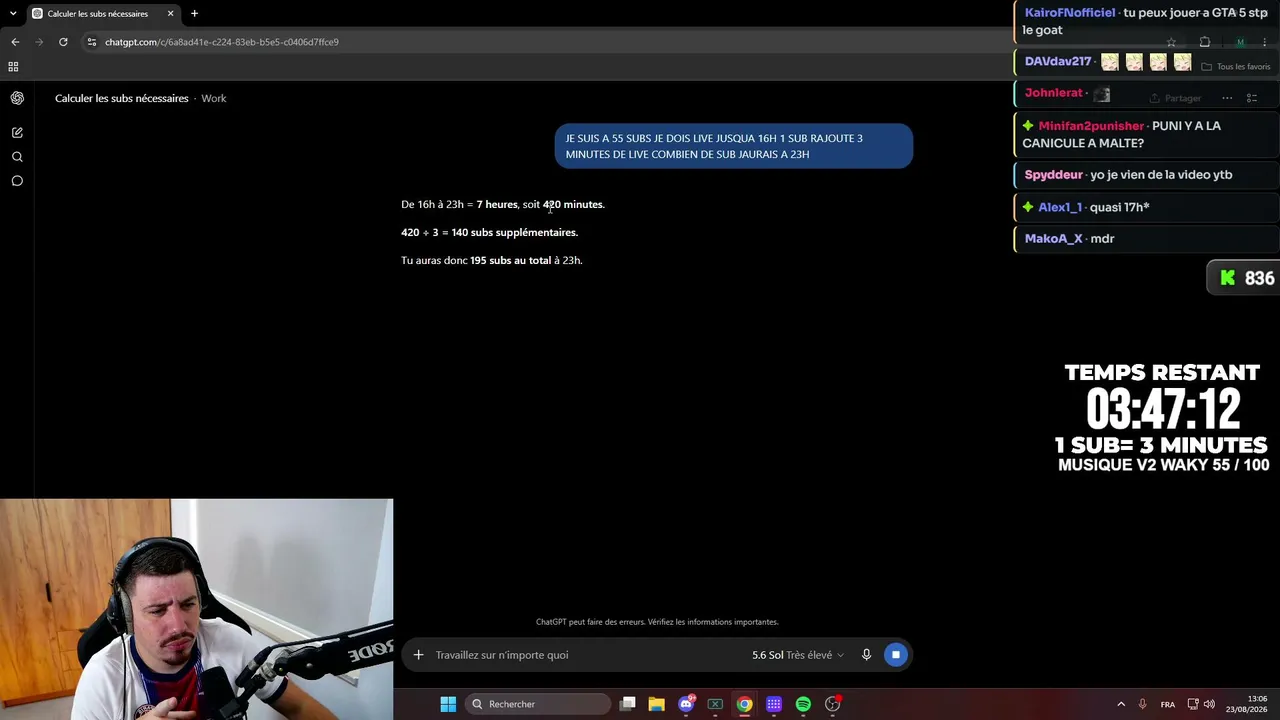Reload the ChatGPT page

coord(63,42)
